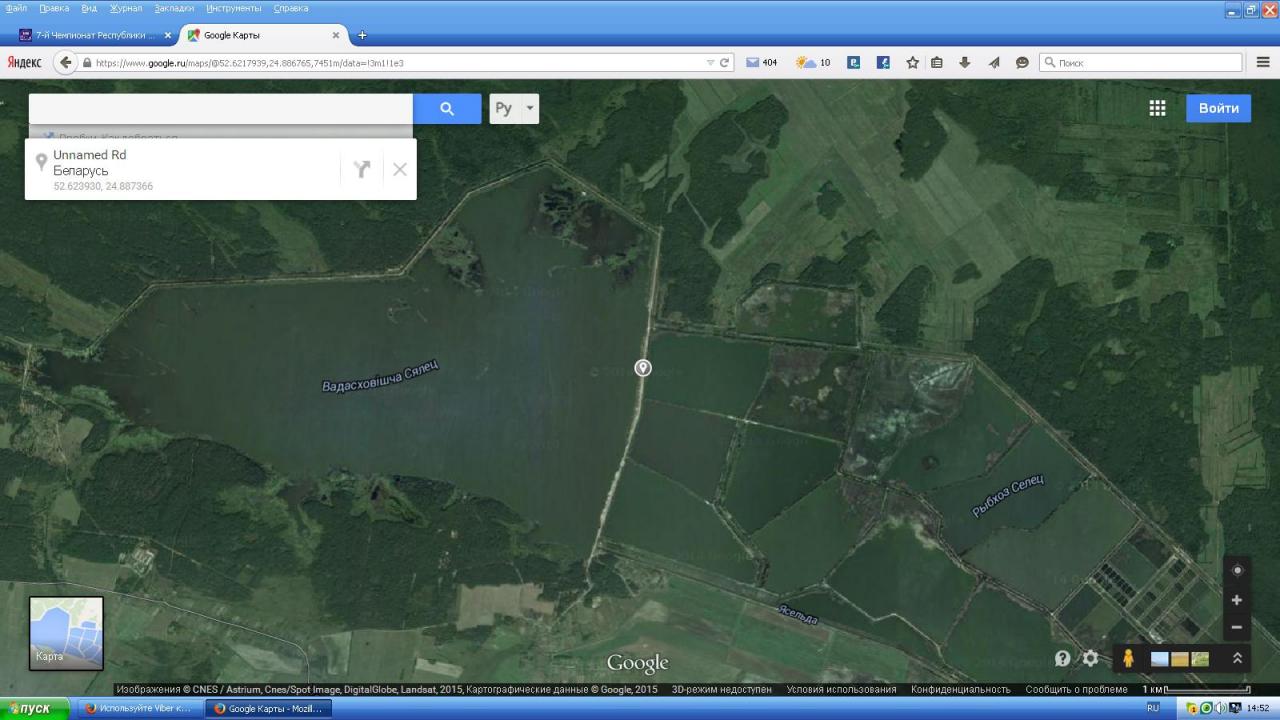
Task: Open the map settings gear
Action: coord(1090,658)
